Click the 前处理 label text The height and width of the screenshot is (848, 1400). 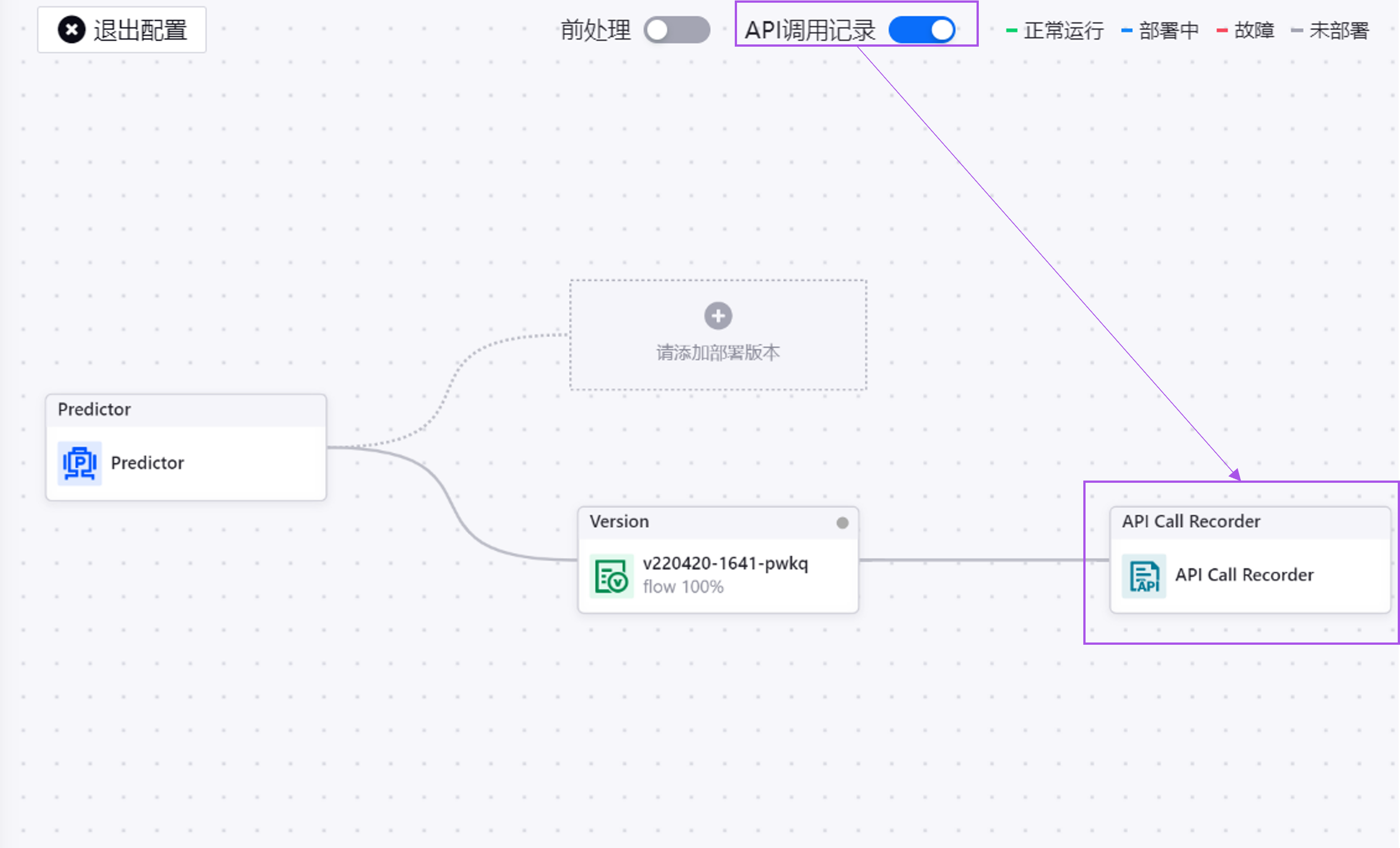coord(595,30)
